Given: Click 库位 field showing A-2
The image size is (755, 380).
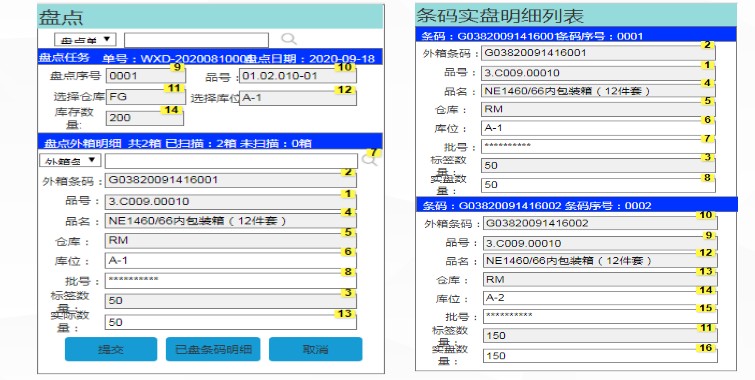Looking at the screenshot, I should [600, 298].
